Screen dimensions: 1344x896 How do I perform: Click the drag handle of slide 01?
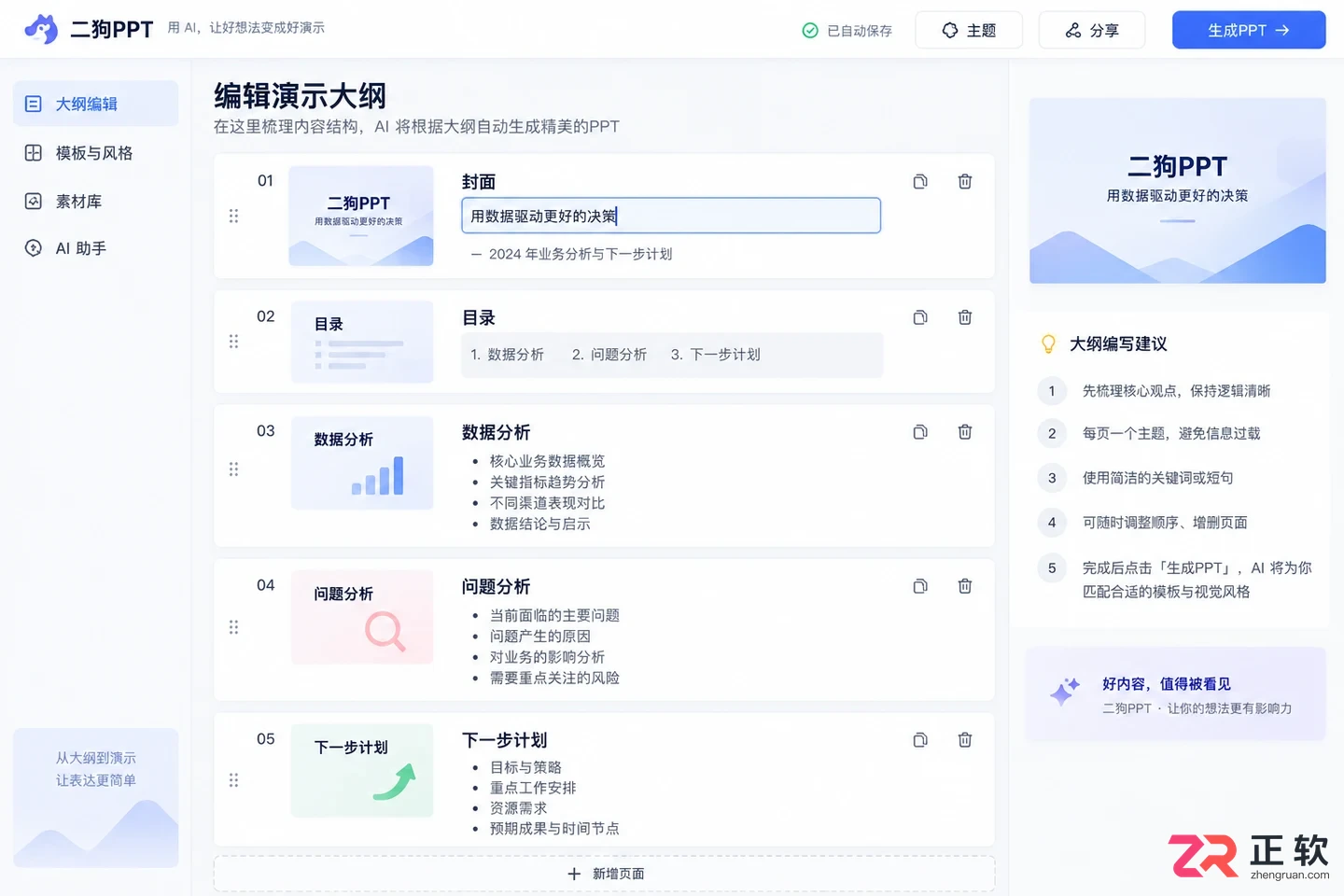click(233, 216)
